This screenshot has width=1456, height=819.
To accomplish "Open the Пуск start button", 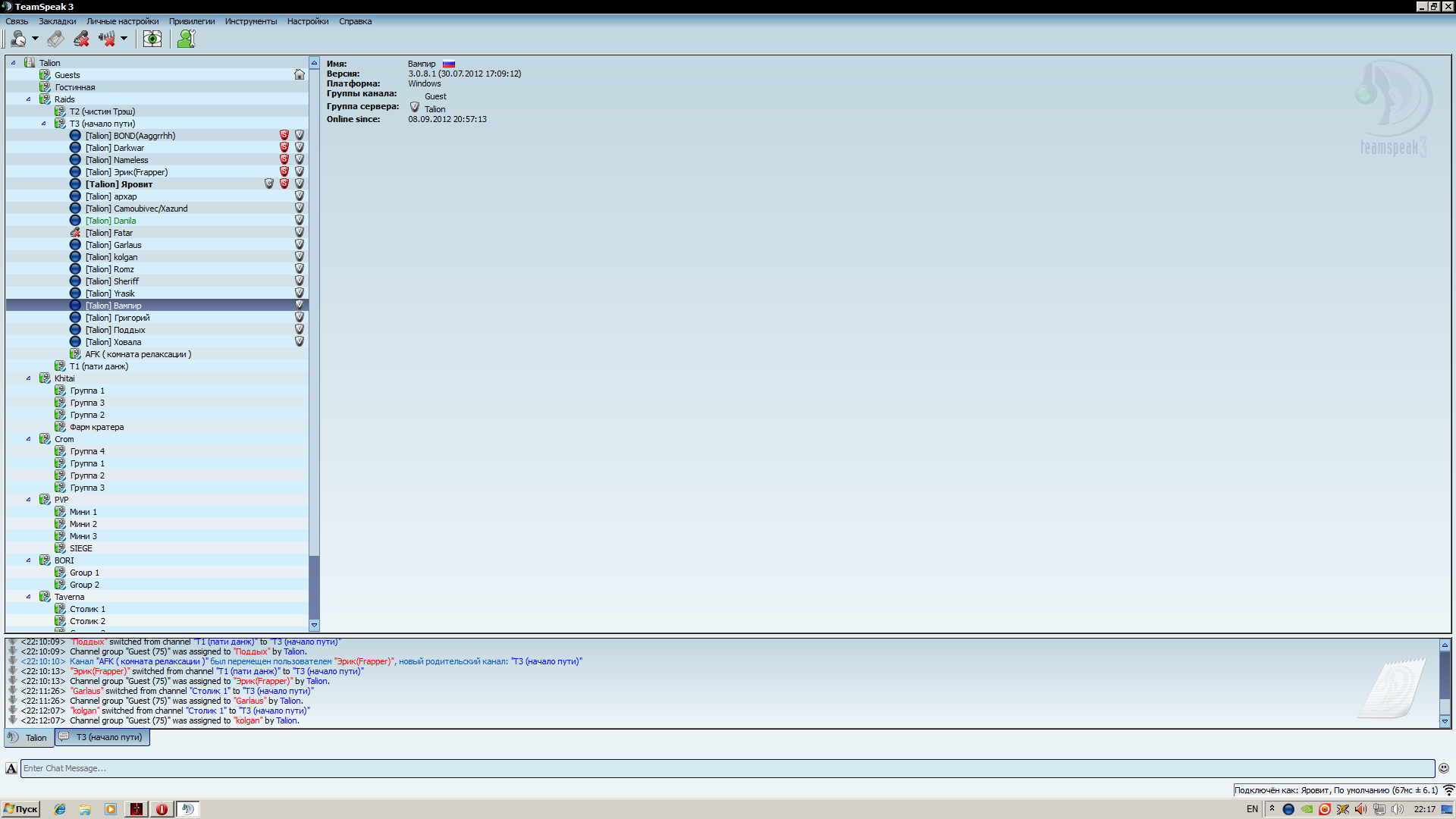I will [20, 809].
